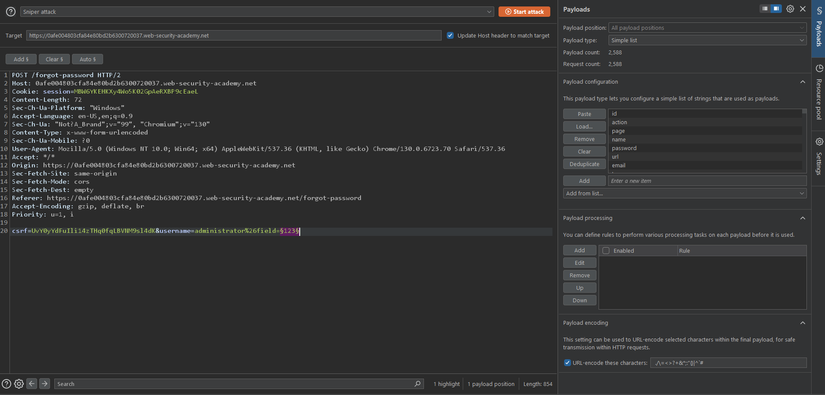Screen dimensions: 825x395
Task: Select 'name' in the payload list
Action: coord(705,139)
